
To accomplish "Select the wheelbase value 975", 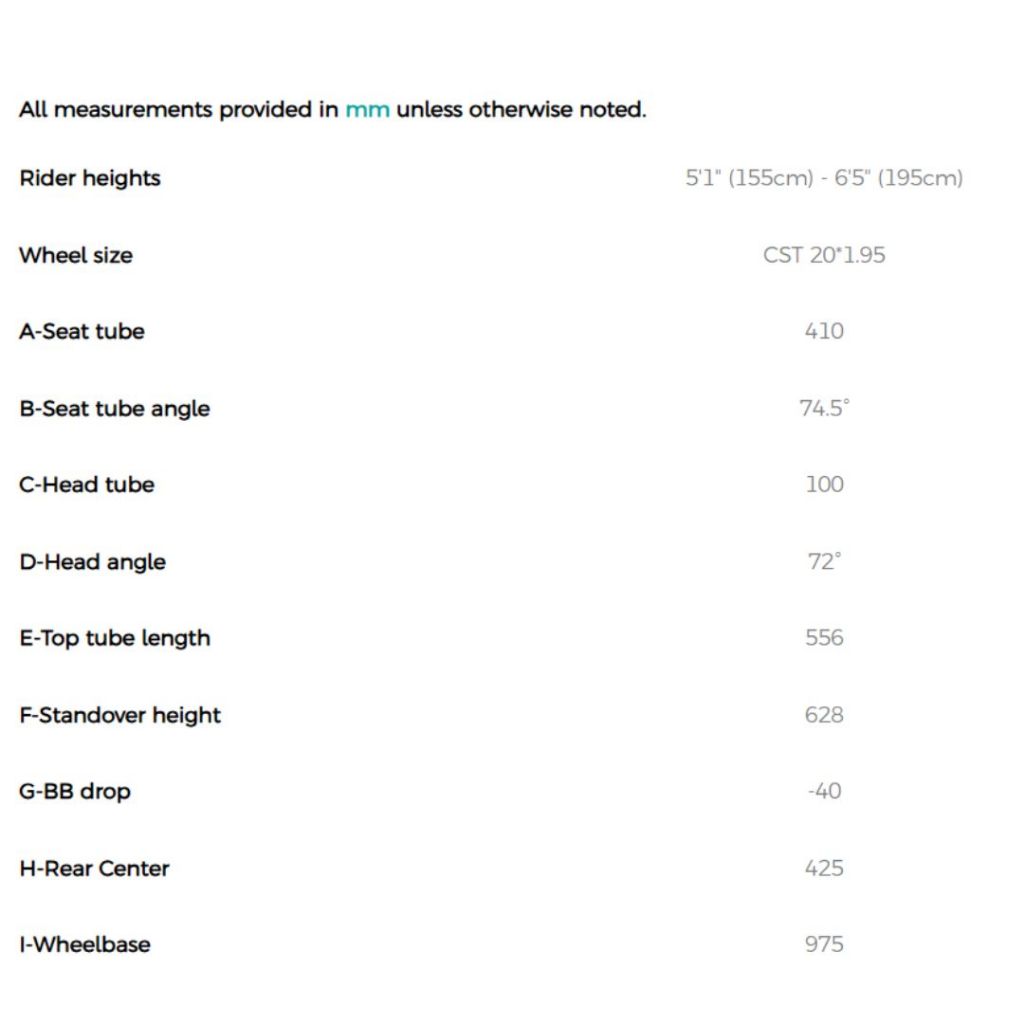I will point(824,944).
